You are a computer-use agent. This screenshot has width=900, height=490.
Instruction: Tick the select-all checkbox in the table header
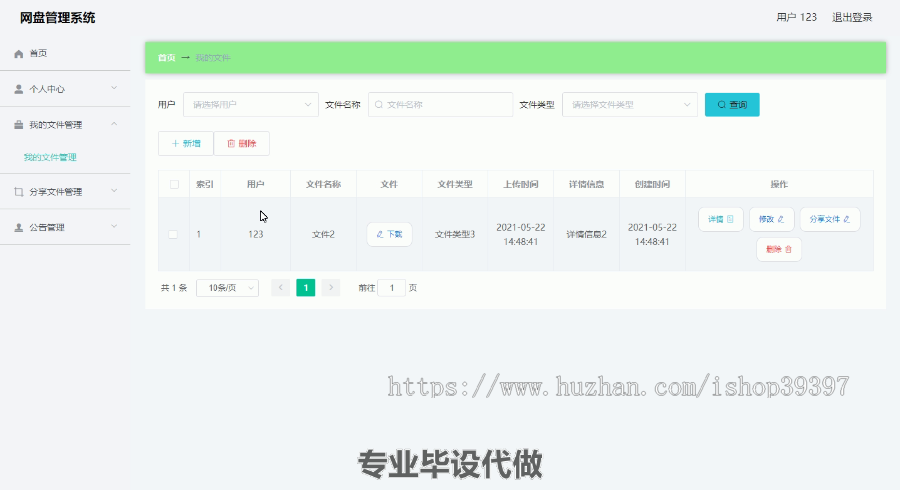click(174, 184)
